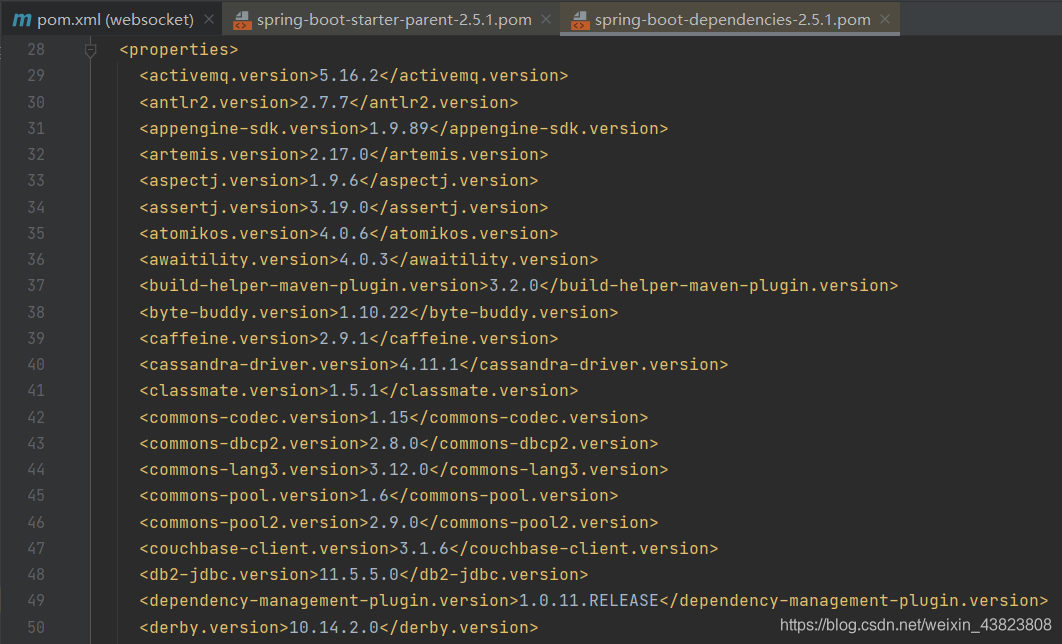The width and height of the screenshot is (1062, 644).
Task: Click the blog.csdn.net watermark link
Action: point(915,625)
